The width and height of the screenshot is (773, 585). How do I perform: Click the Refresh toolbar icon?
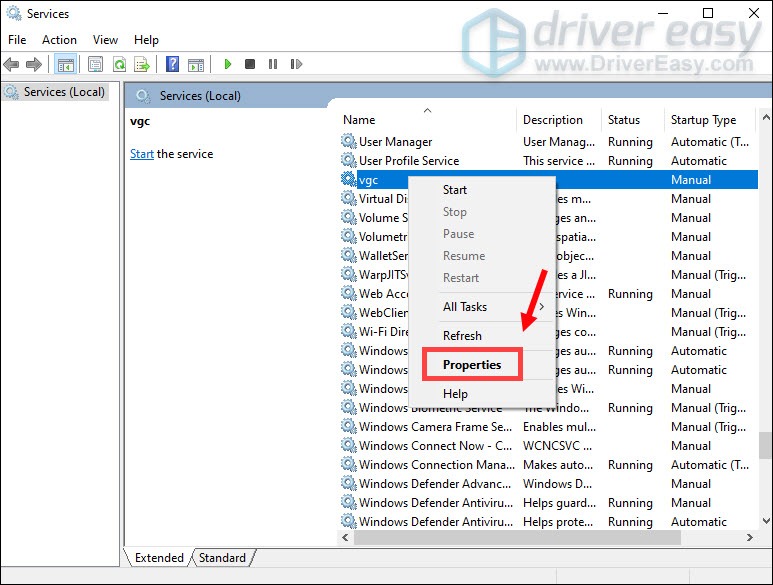[119, 65]
